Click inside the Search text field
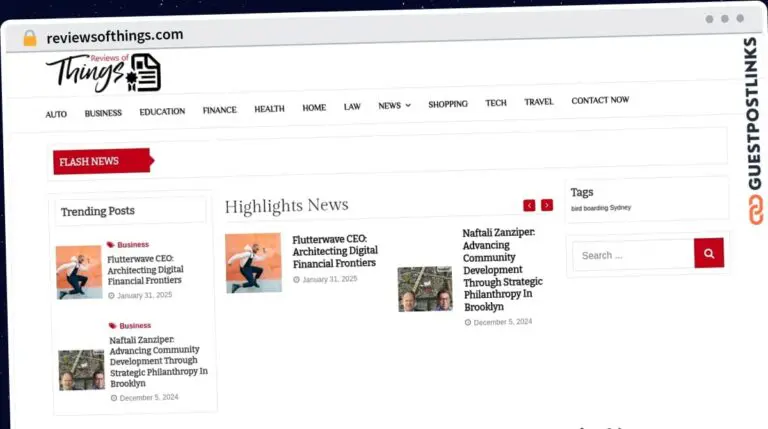This screenshot has height=429, width=768. (631, 255)
